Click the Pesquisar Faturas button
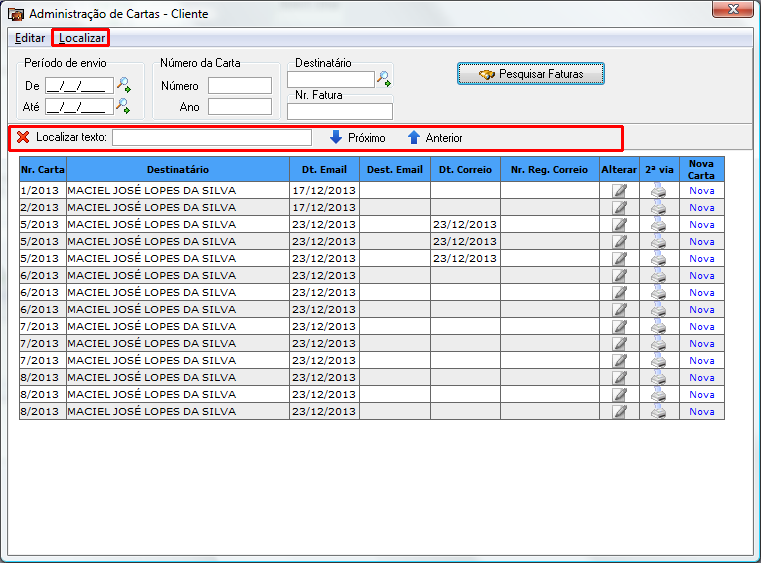Viewport: 761px width, 563px height. (530, 74)
